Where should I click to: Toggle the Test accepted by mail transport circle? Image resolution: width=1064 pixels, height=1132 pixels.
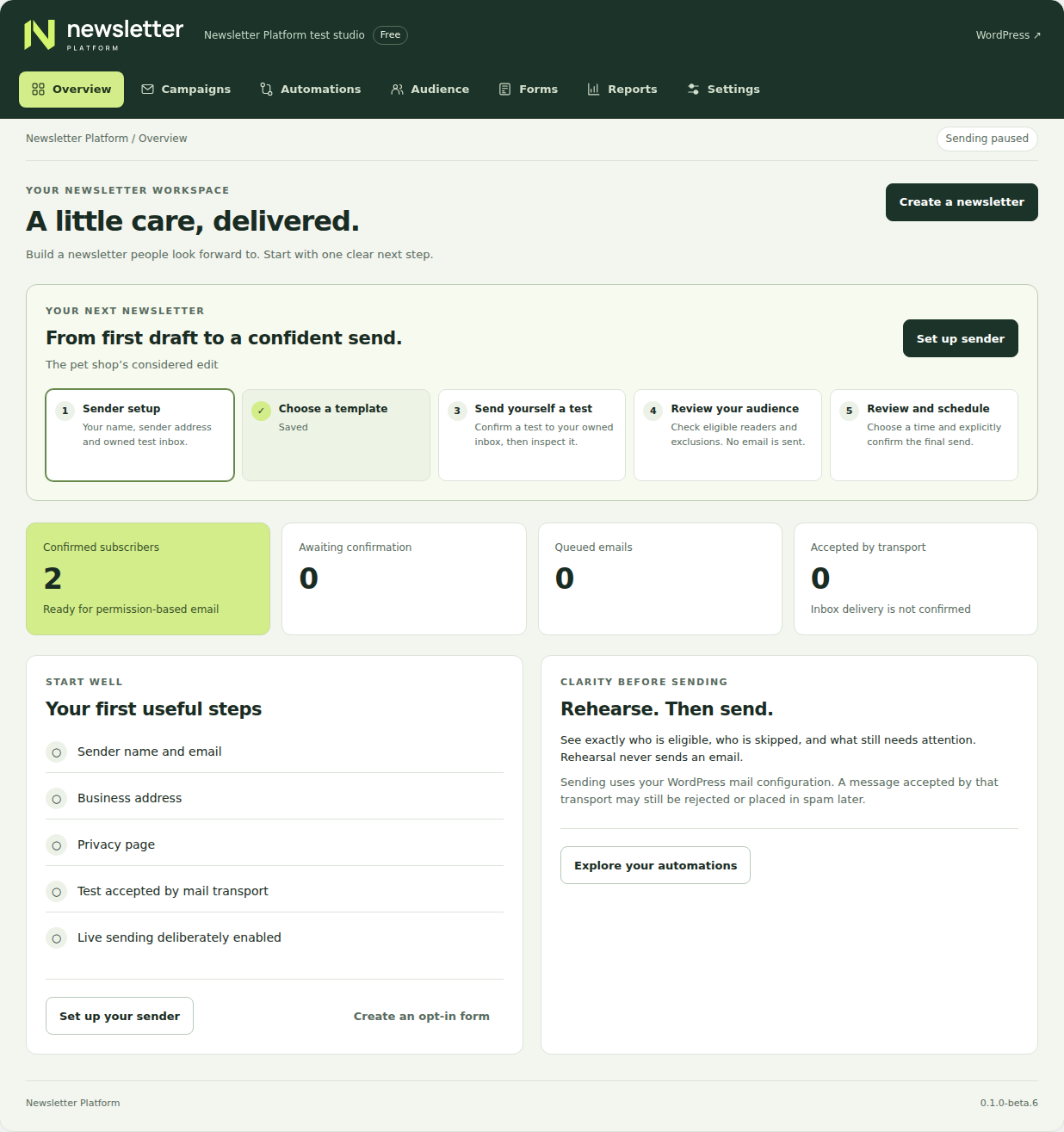tap(57, 892)
